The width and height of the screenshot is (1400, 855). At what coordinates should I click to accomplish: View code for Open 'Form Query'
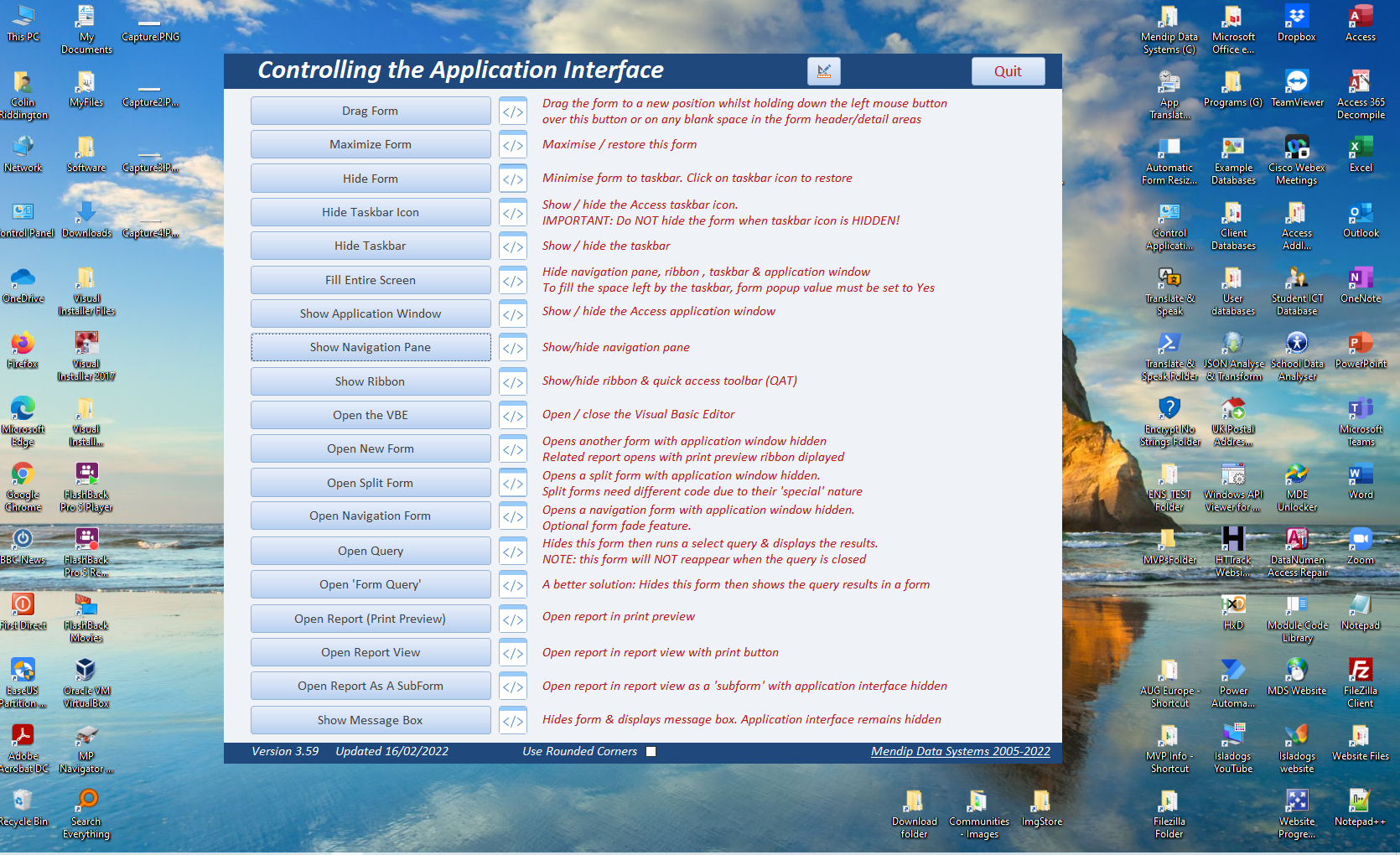click(x=512, y=585)
